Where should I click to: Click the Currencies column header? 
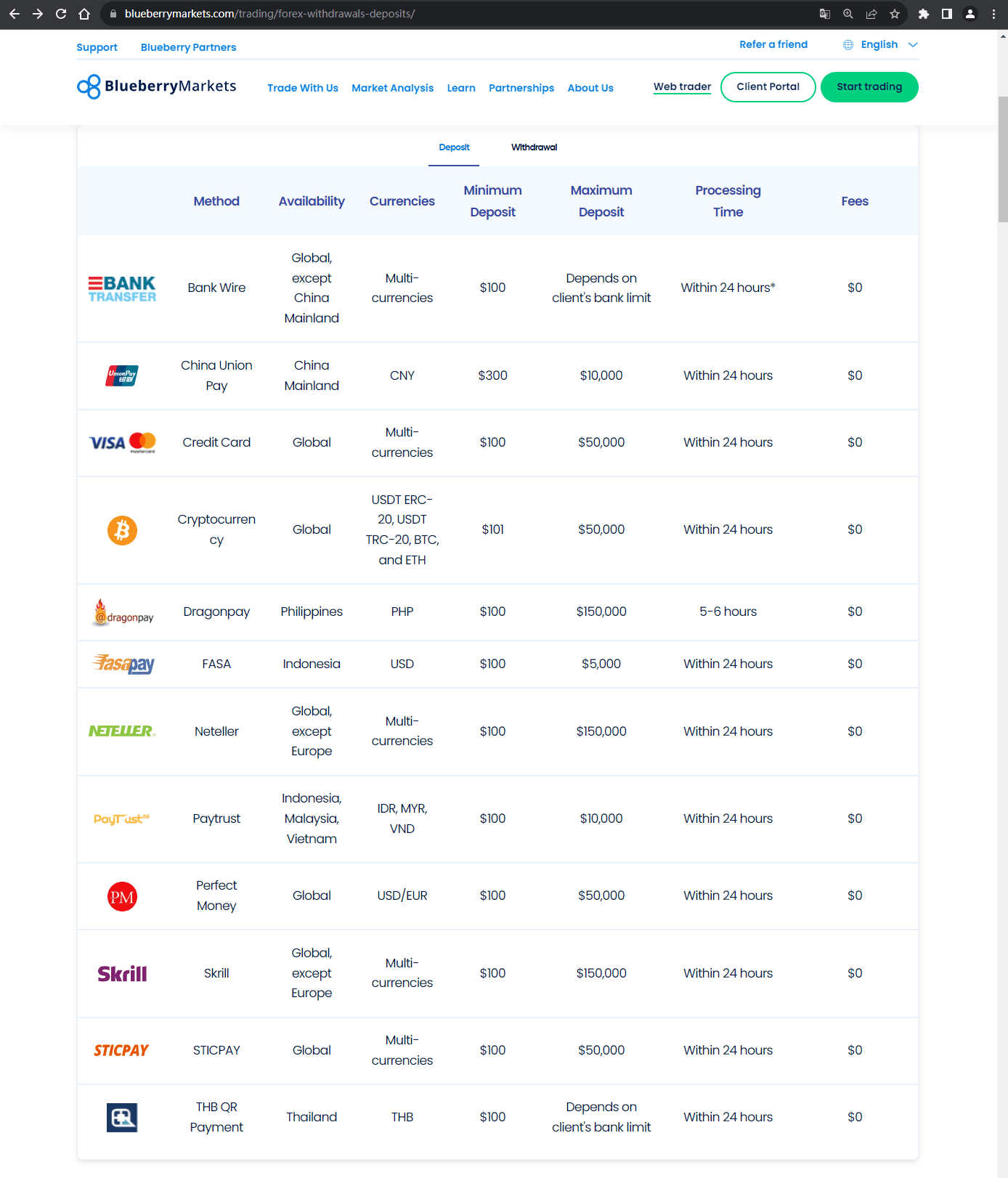pyautogui.click(x=402, y=201)
